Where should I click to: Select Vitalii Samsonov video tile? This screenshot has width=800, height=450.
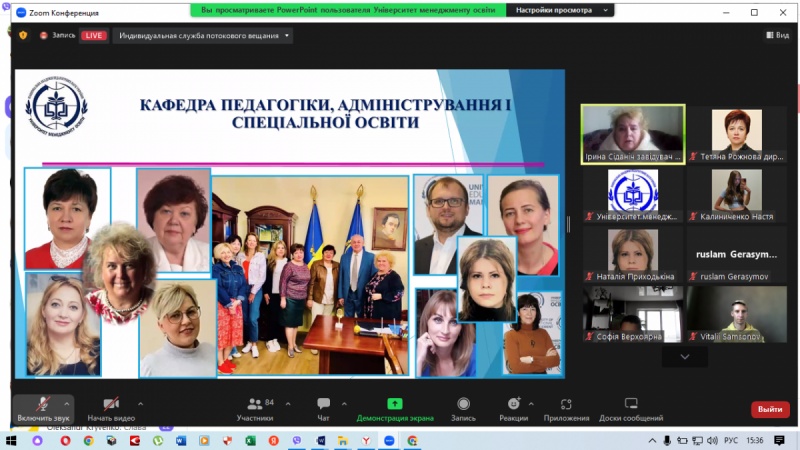[x=737, y=314]
